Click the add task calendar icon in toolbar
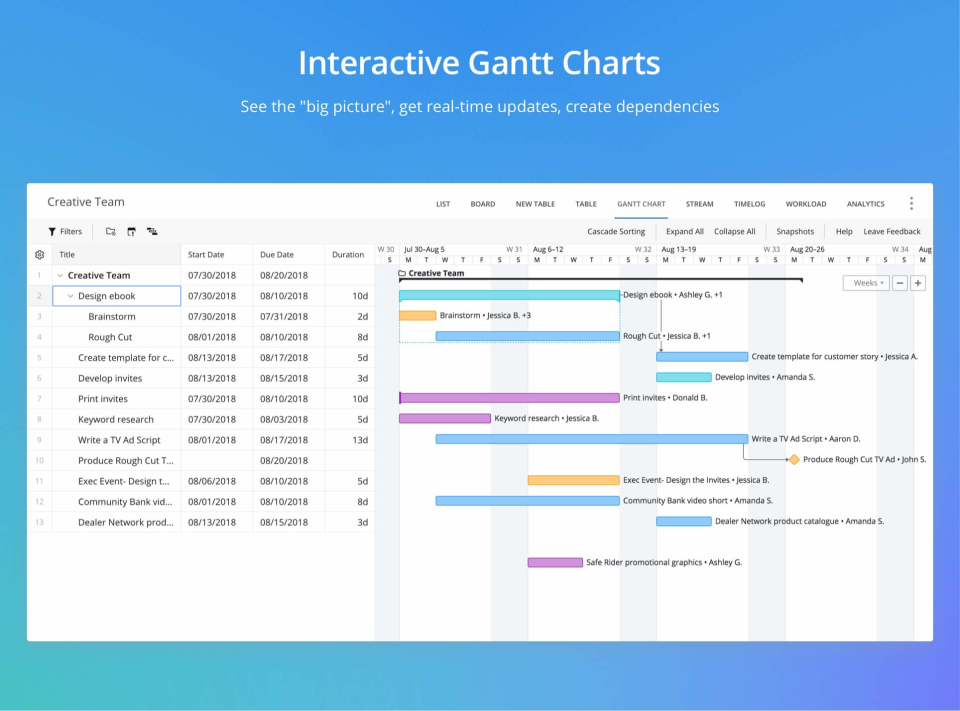960x711 pixels. pyautogui.click(x=131, y=231)
